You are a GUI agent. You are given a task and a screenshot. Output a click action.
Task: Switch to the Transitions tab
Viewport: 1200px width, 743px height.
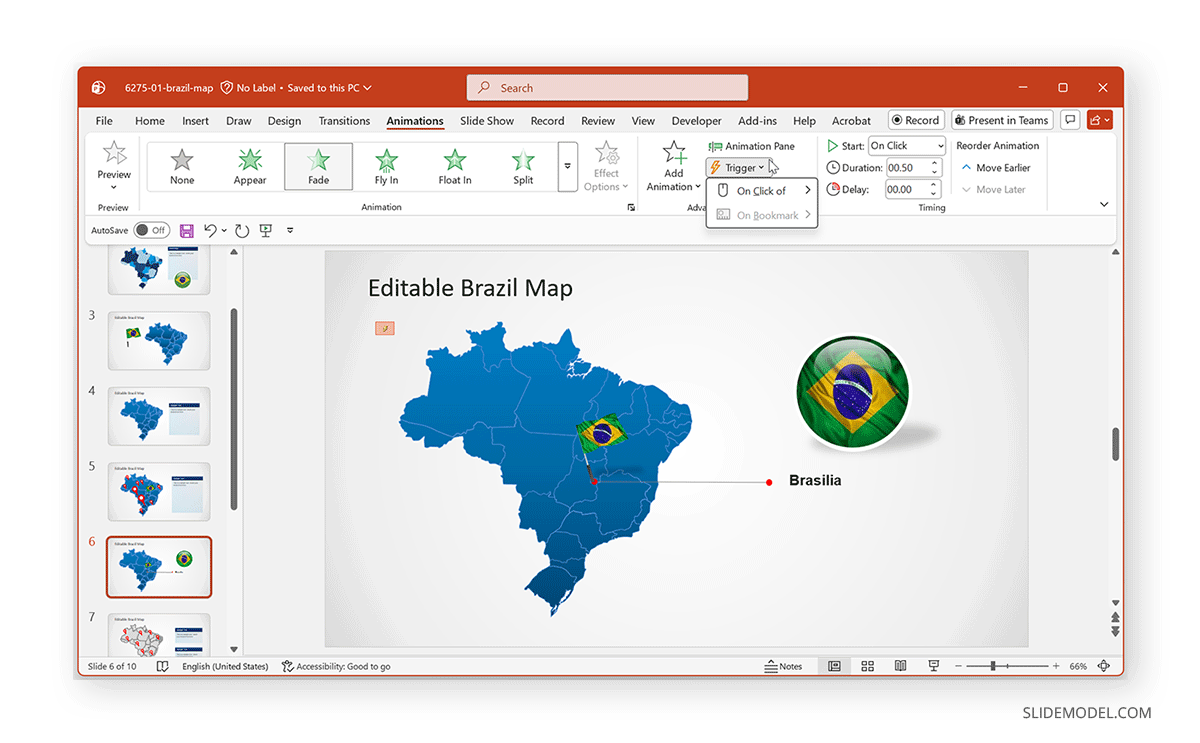pos(344,121)
